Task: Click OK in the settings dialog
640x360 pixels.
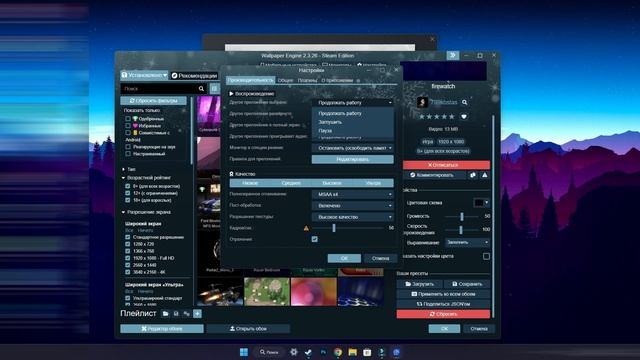Action: [344, 258]
